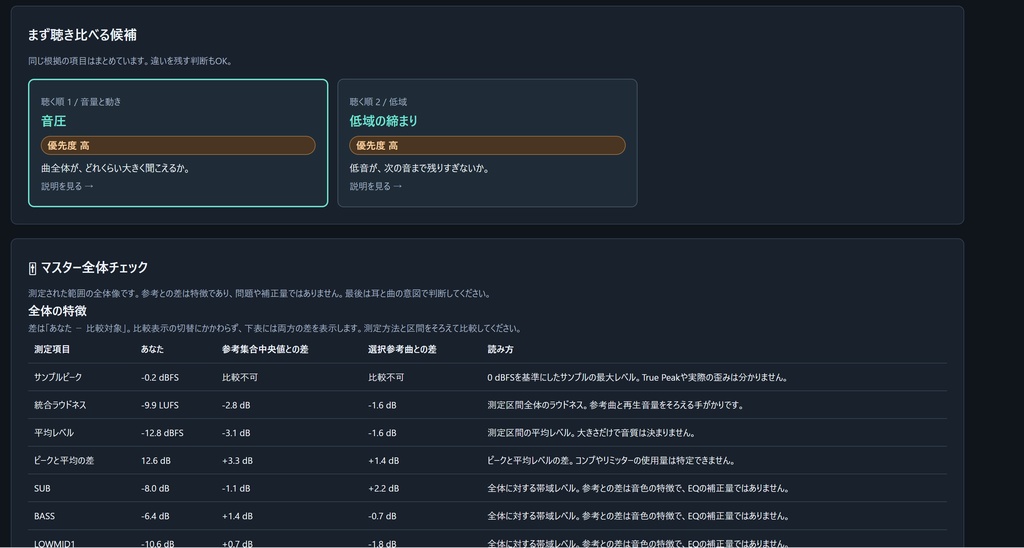Click the 全体の特徴 subheading
This screenshot has height=548, width=1024.
[57, 311]
